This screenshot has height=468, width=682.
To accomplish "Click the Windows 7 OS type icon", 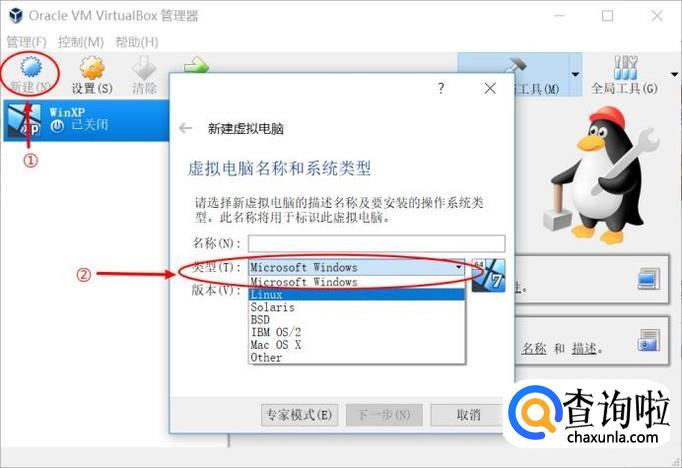I will pyautogui.click(x=488, y=275).
